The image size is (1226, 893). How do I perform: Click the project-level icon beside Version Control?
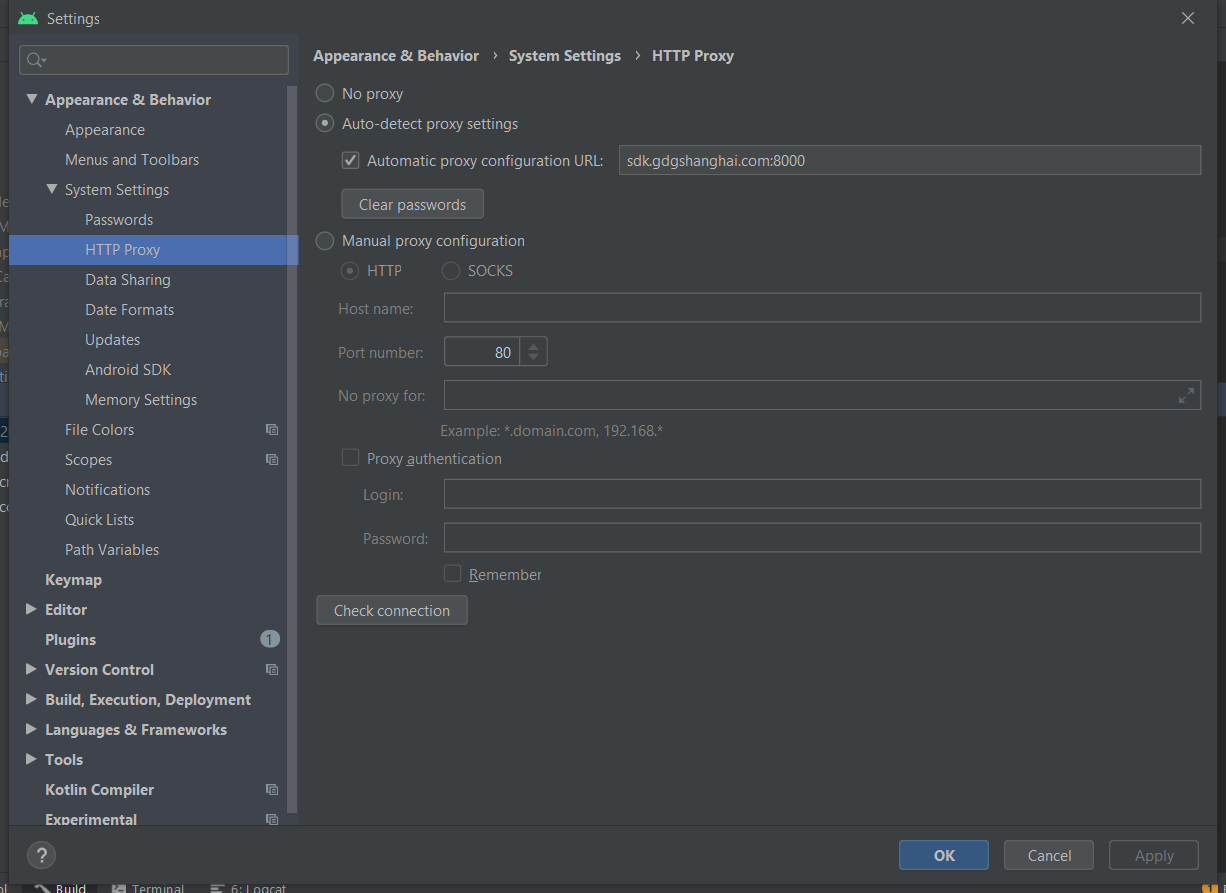[272, 670]
